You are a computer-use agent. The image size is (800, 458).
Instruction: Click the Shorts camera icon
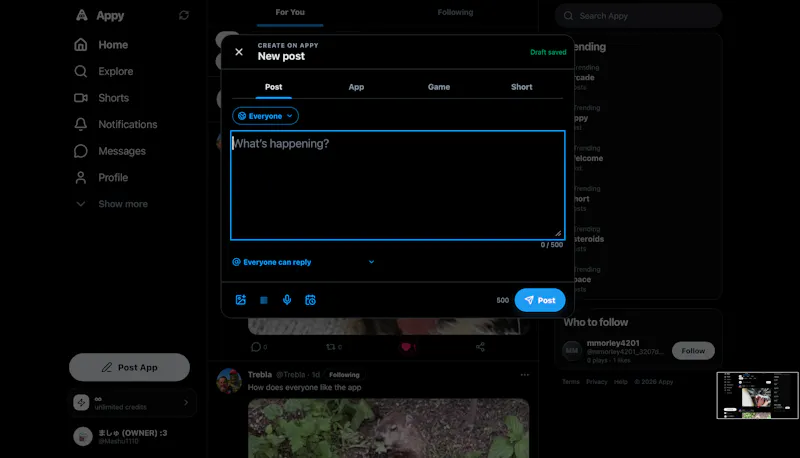tap(81, 98)
